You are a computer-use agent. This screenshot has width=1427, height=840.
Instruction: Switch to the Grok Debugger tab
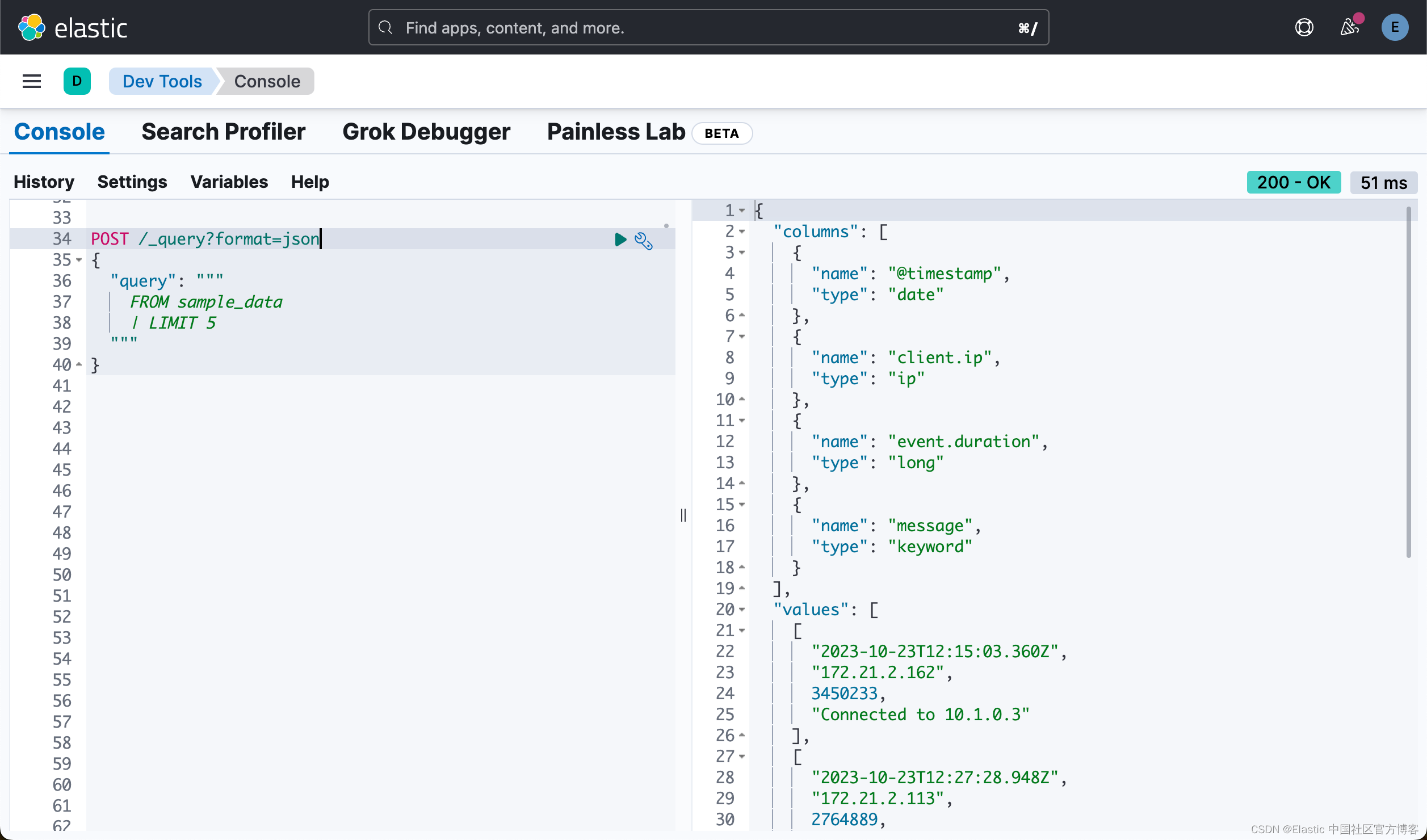click(x=426, y=132)
